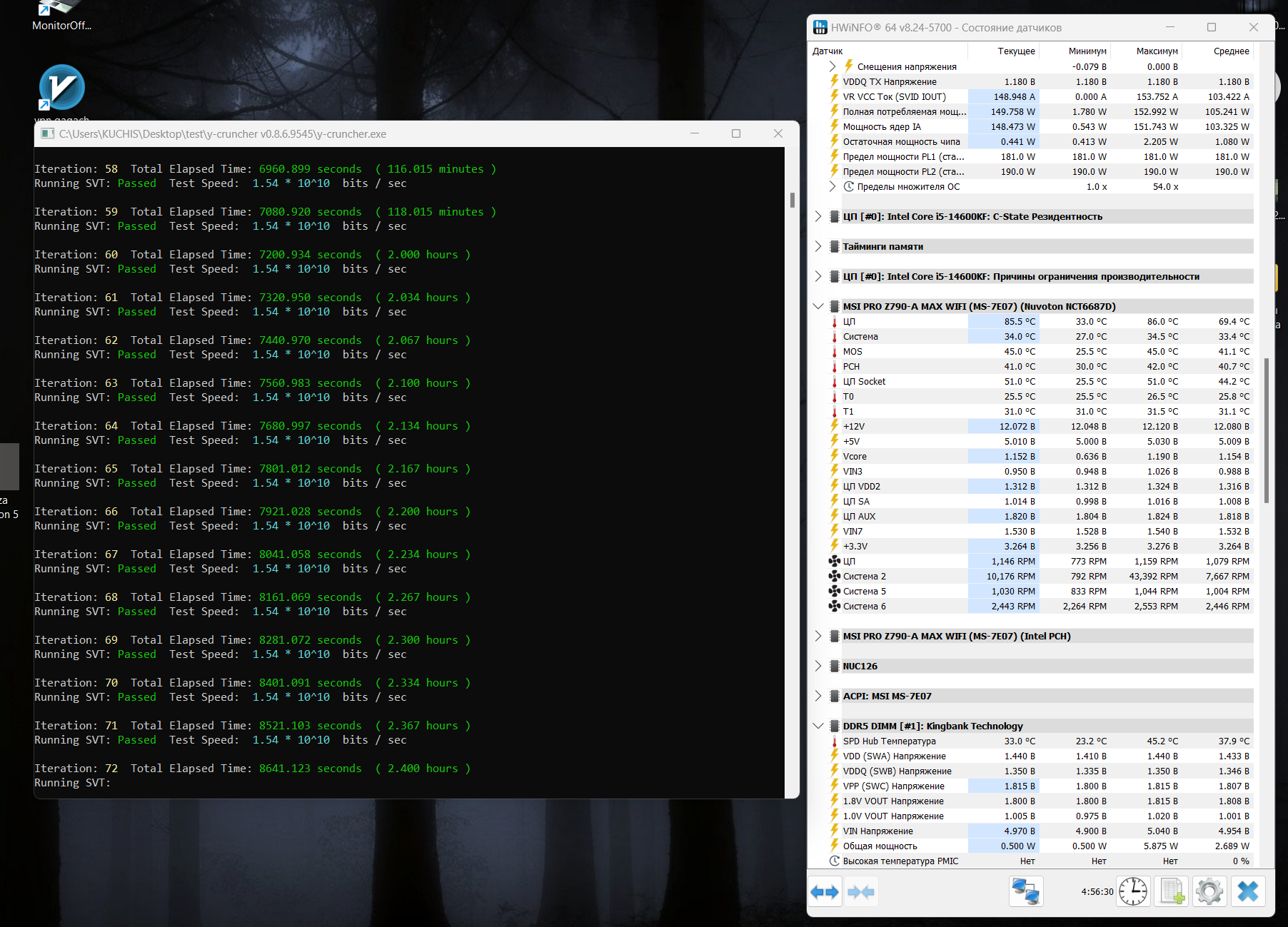The height and width of the screenshot is (927, 1288).
Task: Click the fan icon of Система 5 row
Action: (x=834, y=591)
